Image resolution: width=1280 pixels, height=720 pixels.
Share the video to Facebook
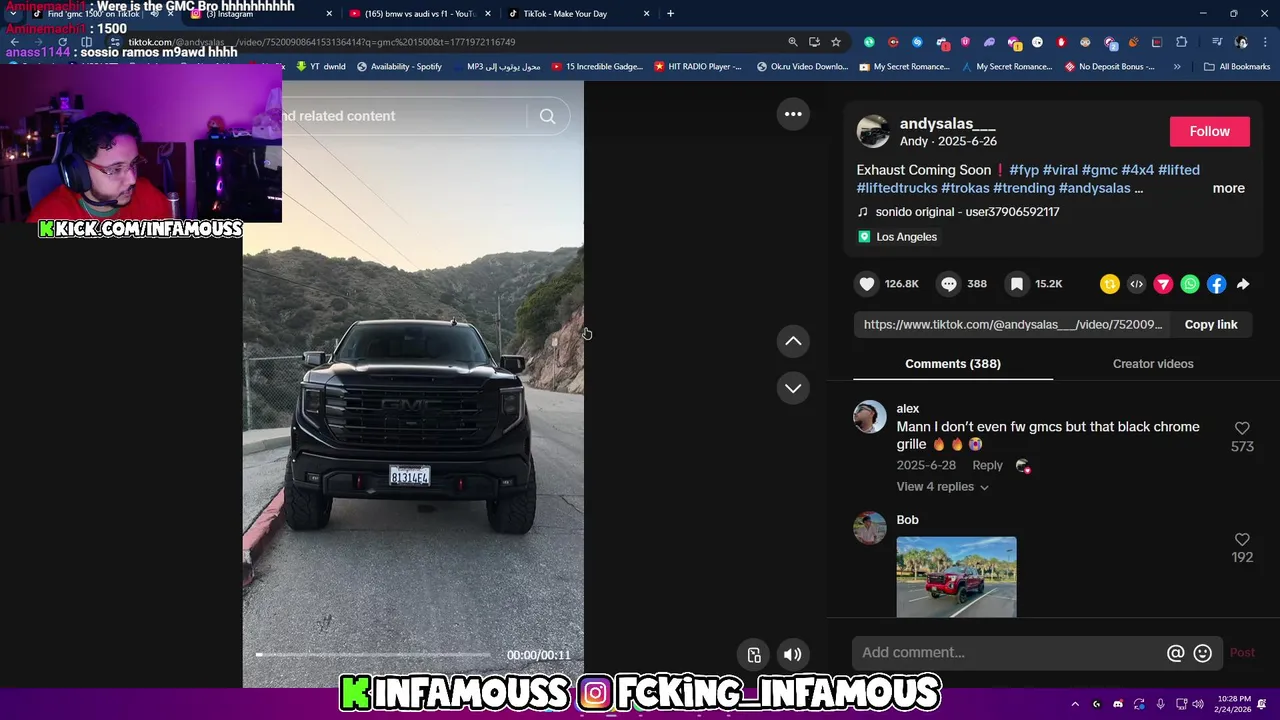(1216, 285)
